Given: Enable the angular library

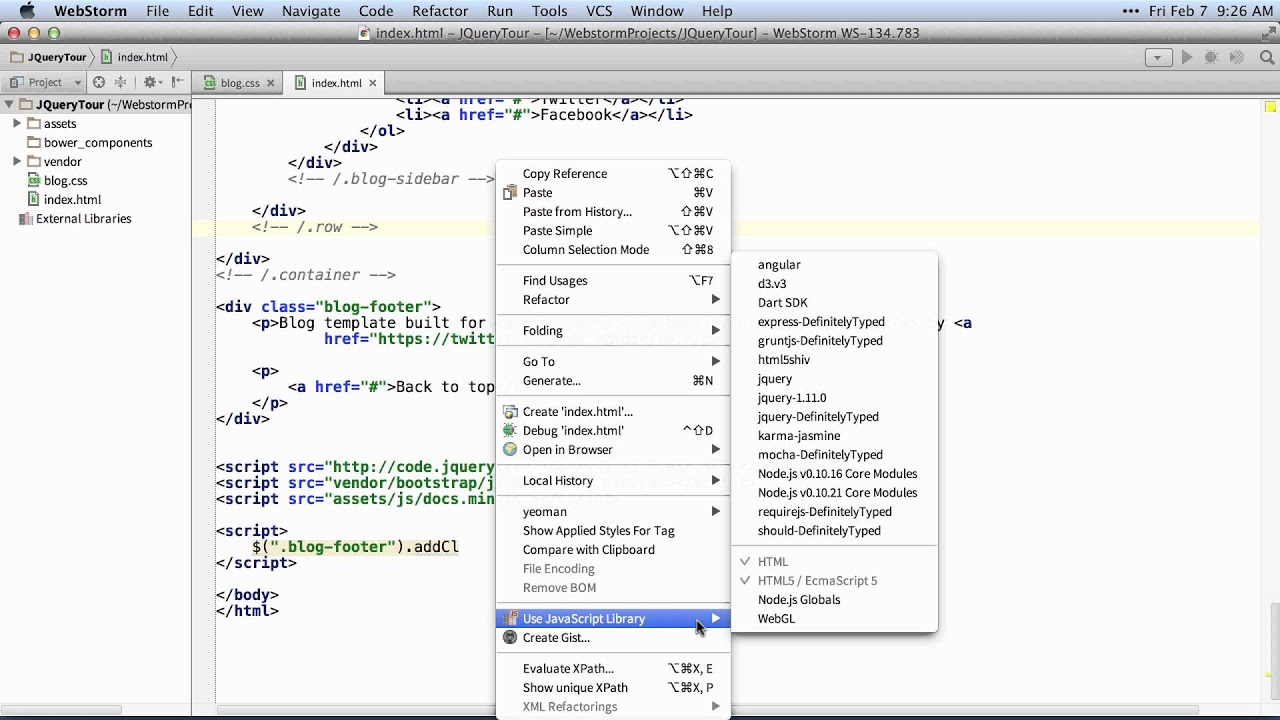Looking at the screenshot, I should [779, 264].
